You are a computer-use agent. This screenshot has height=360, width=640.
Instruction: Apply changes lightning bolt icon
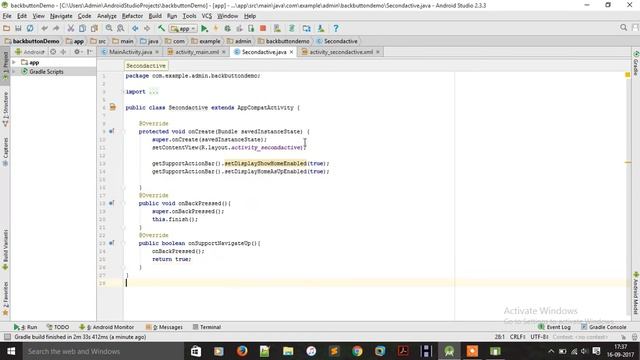(216, 29)
